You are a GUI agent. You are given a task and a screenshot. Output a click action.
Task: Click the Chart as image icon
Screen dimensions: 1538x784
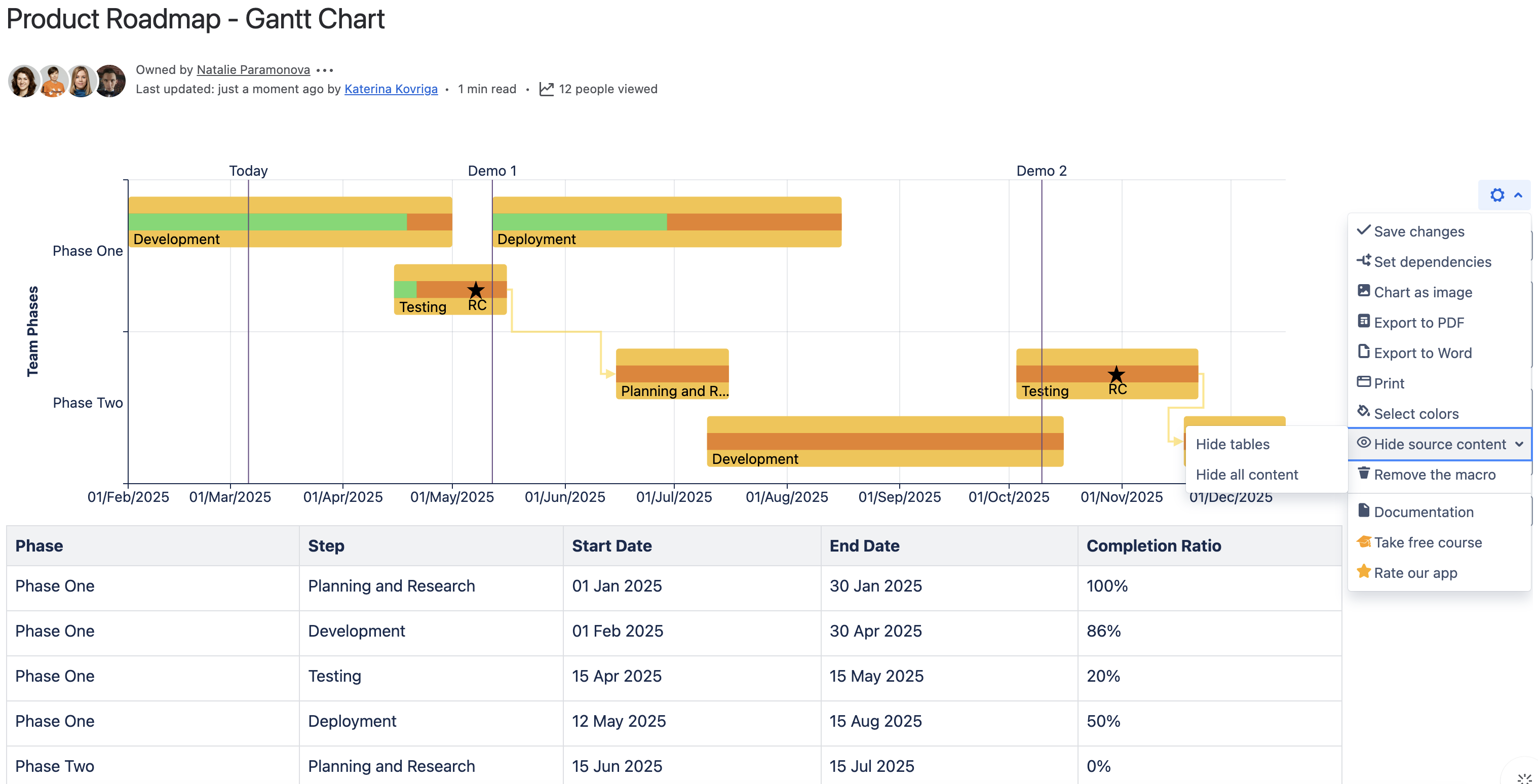1363,291
